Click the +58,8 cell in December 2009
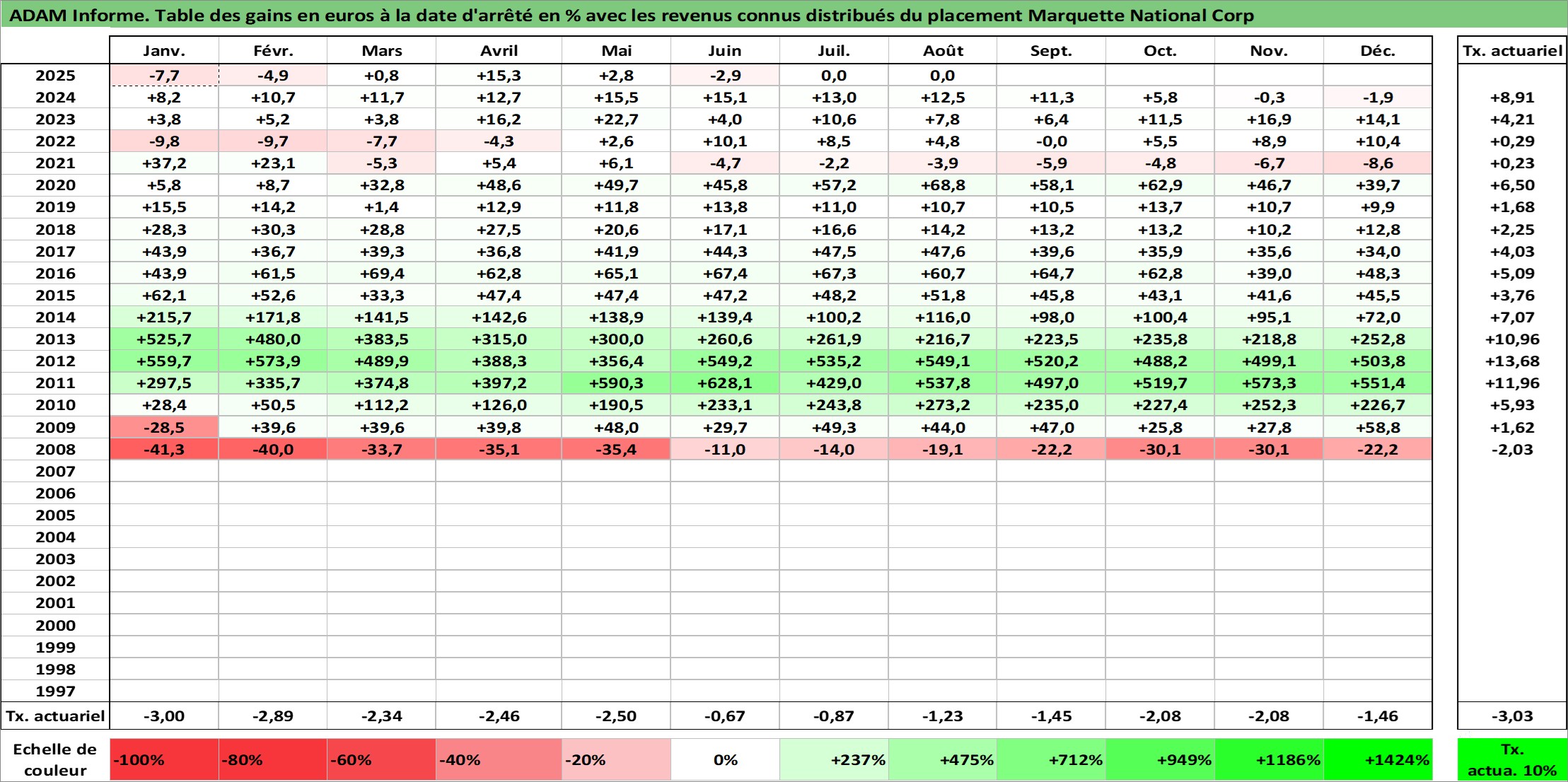This screenshot has height=782, width=1568. pos(1378,428)
